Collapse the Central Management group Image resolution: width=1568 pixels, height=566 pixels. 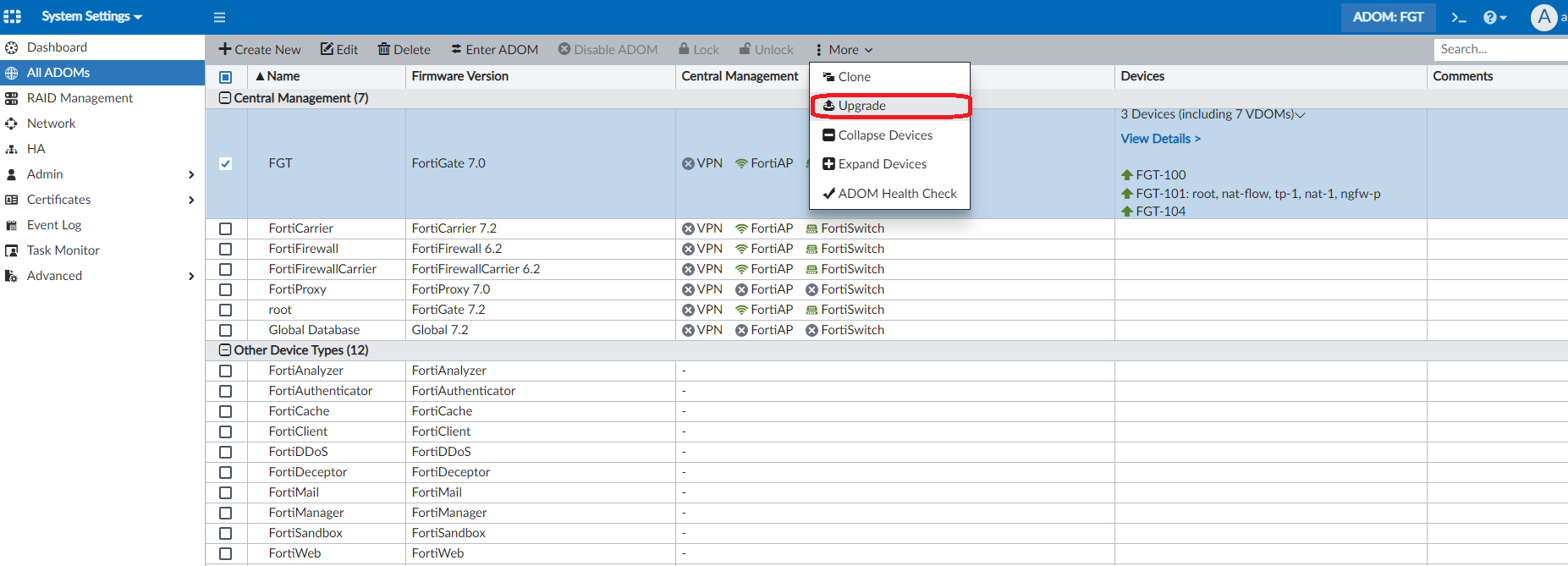[225, 98]
